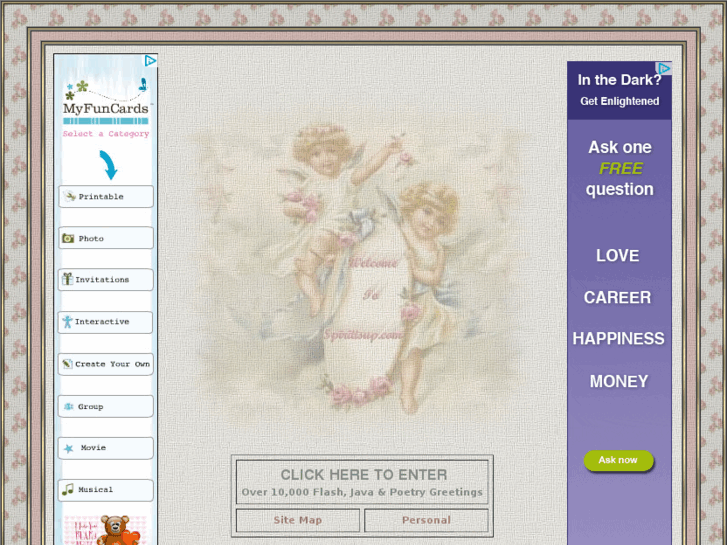Open the Photo cards category

(x=106, y=238)
